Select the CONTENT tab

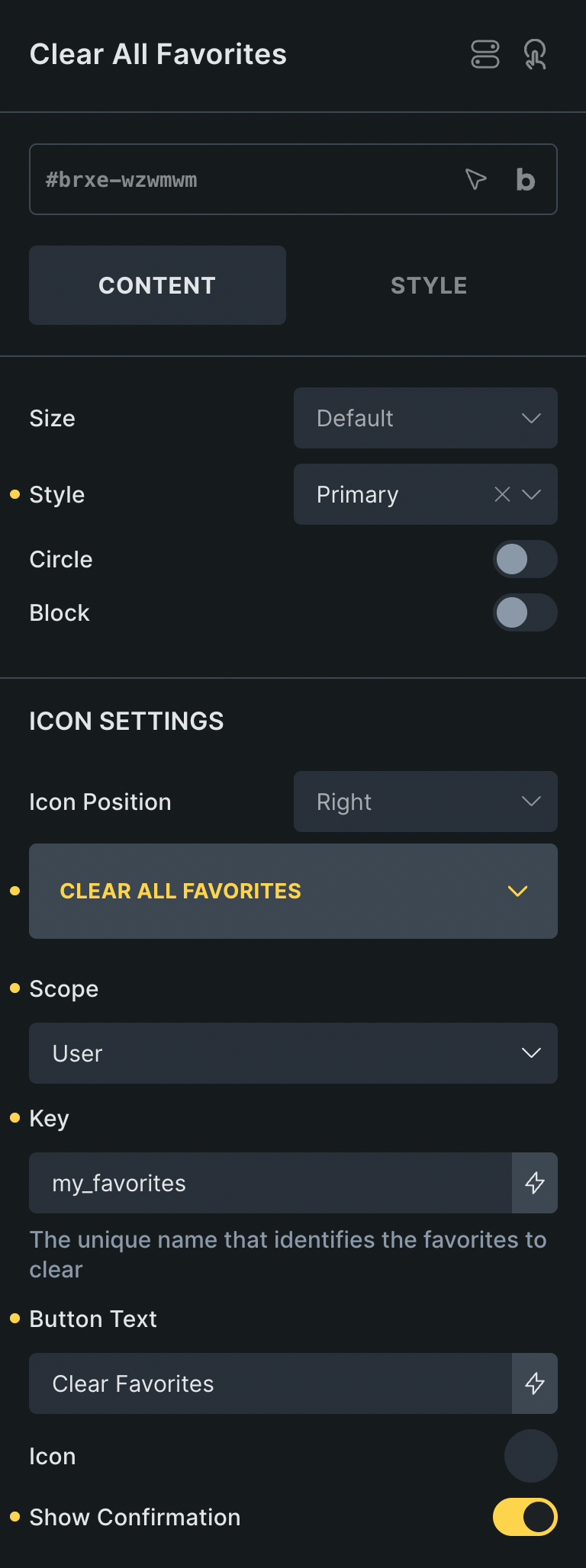coord(157,285)
